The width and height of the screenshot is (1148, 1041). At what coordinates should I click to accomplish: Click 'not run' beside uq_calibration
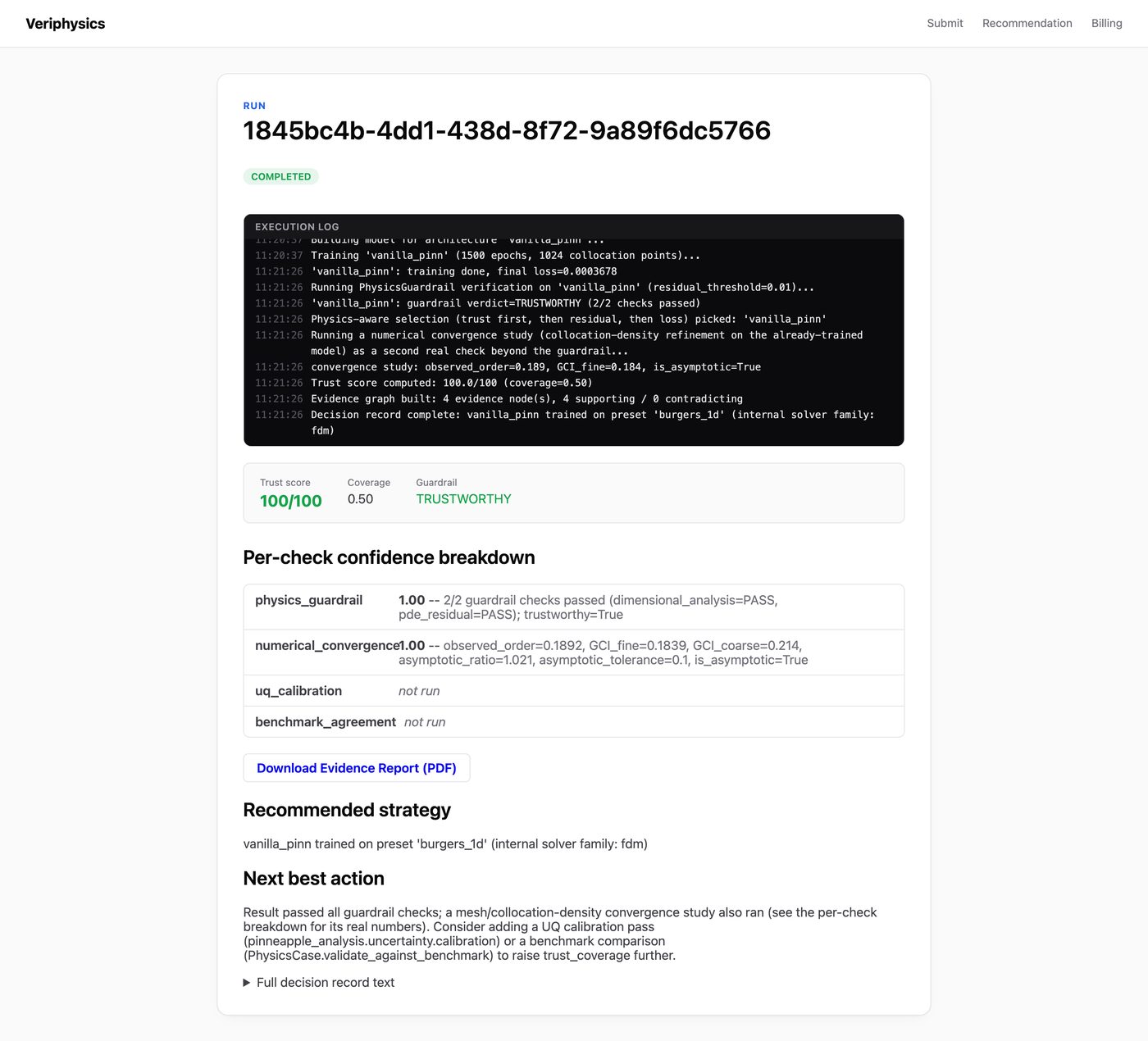click(x=419, y=691)
